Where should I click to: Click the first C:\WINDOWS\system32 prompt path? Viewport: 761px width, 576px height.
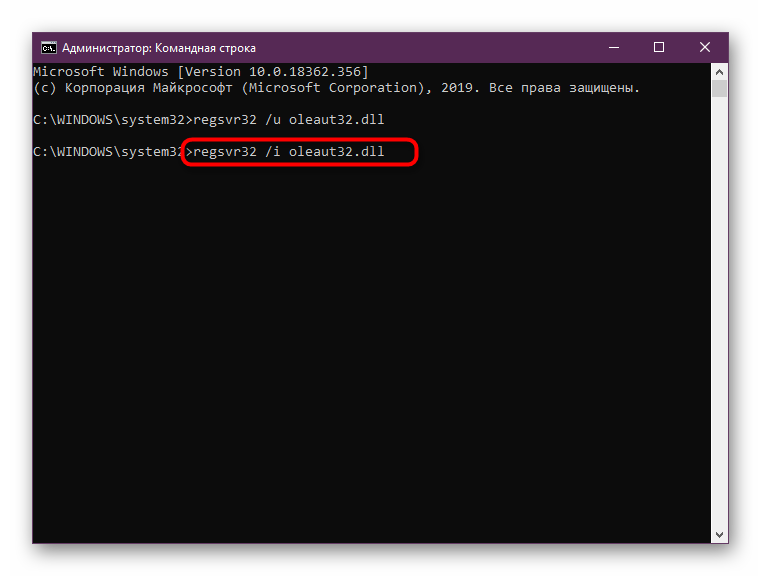[x=108, y=120]
